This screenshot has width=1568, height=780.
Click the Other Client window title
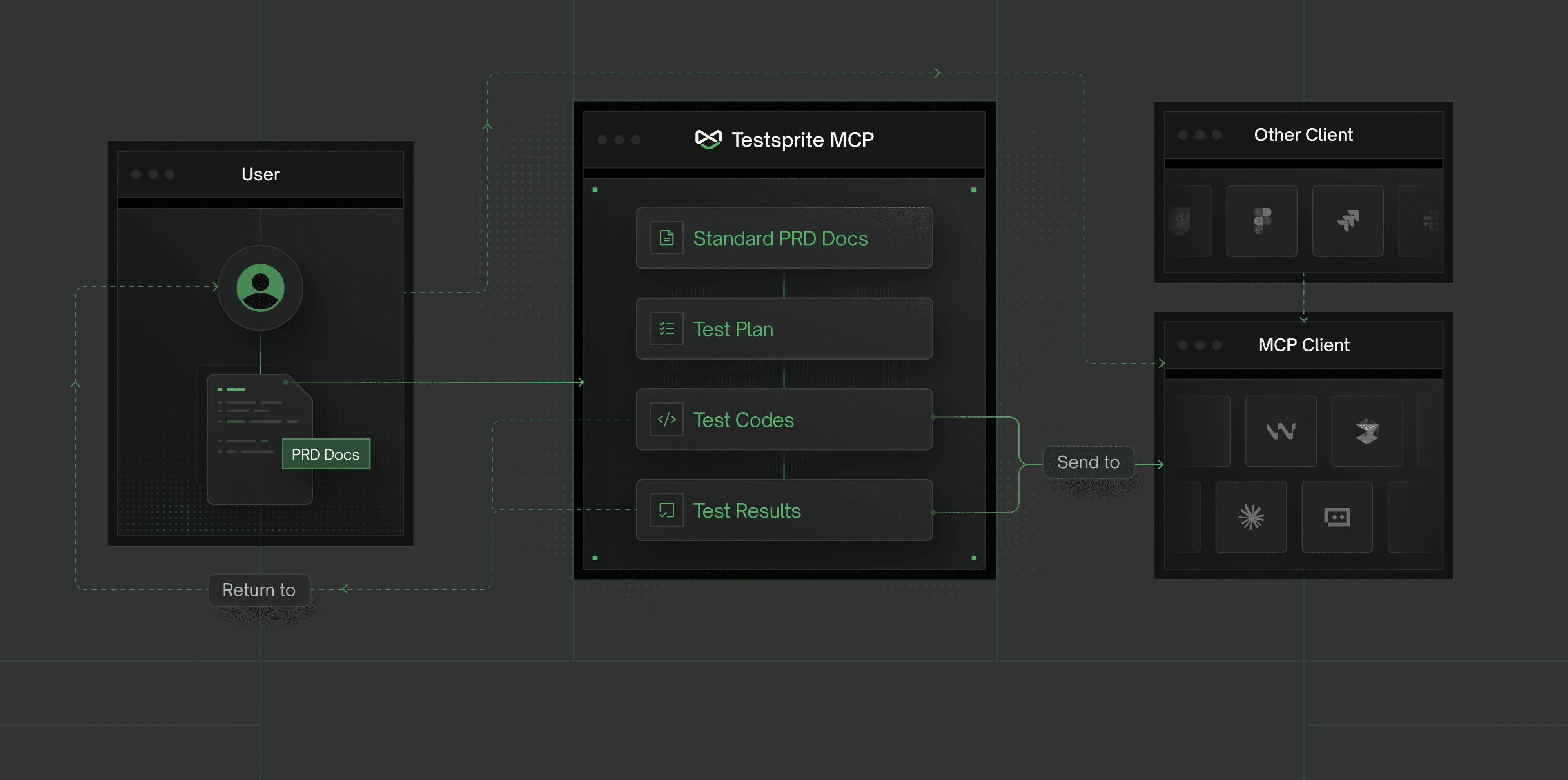tap(1303, 134)
